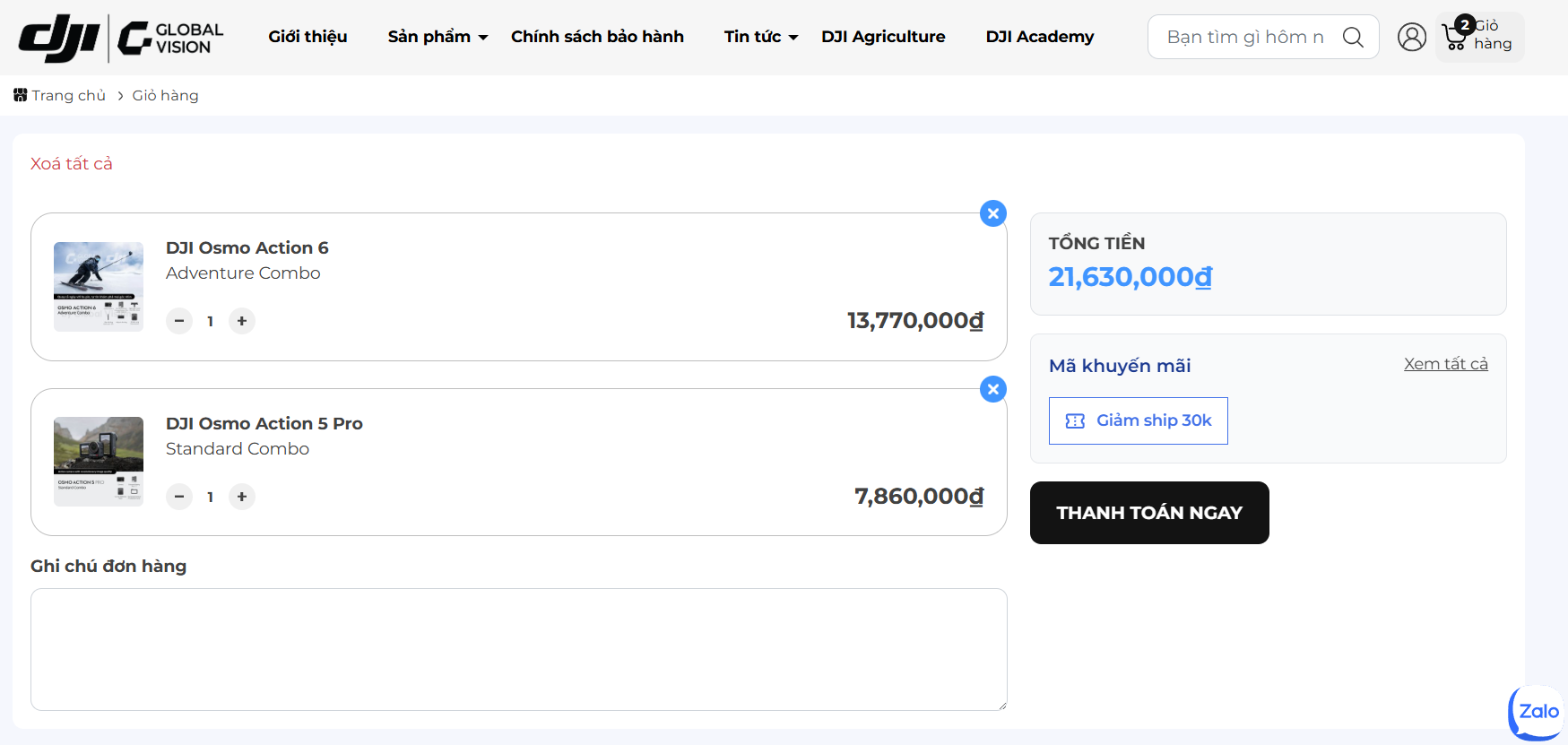1568x745 pixels.
Task: Open the shopping cart icon
Action: (1455, 37)
